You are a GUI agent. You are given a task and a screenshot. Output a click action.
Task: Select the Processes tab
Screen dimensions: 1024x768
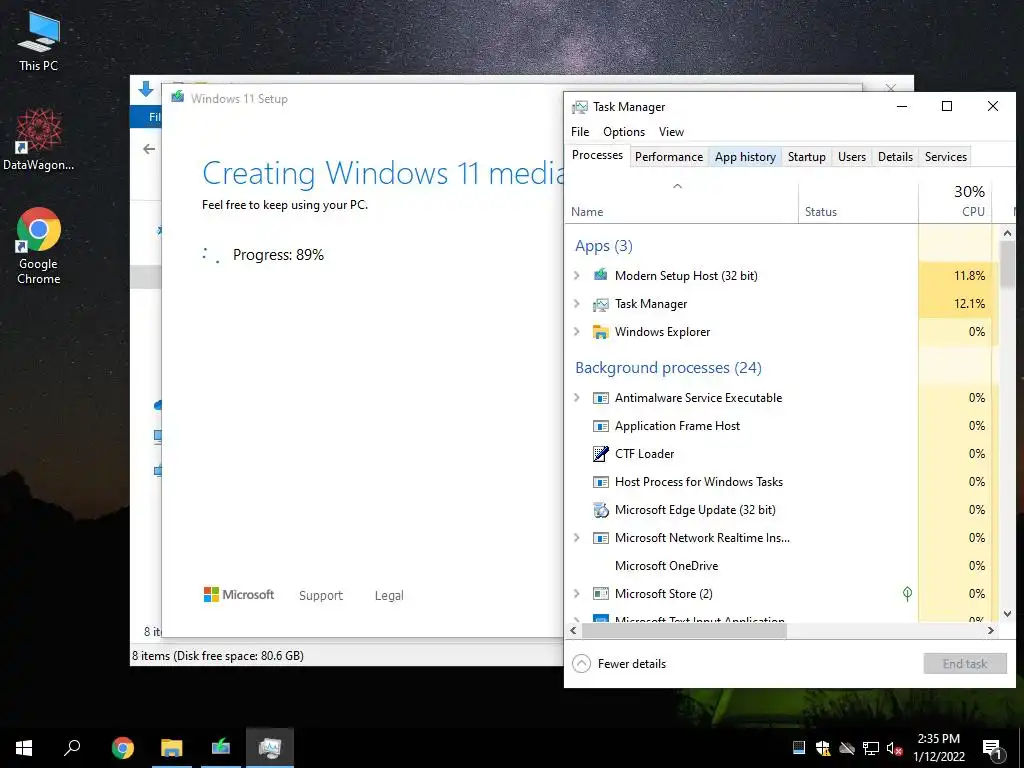pyautogui.click(x=597, y=155)
